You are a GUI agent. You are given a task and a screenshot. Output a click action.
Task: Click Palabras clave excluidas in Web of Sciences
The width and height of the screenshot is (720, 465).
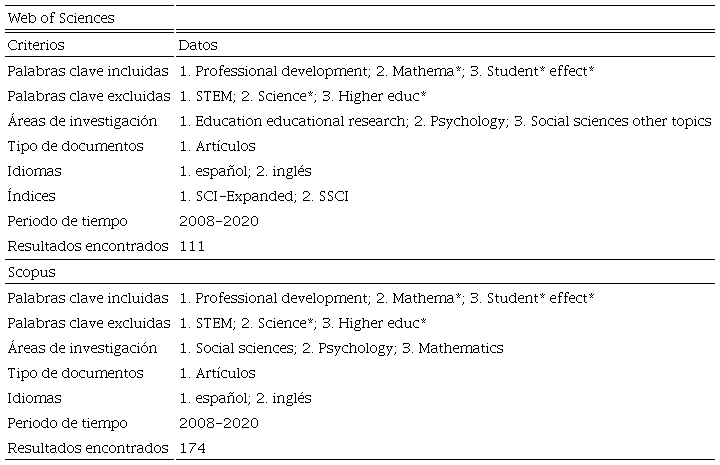tap(88, 96)
